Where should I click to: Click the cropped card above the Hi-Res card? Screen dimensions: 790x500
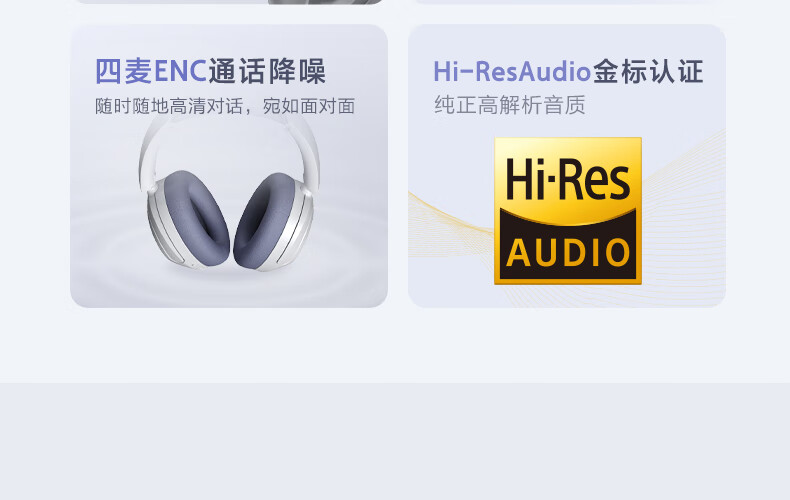(567, 2)
